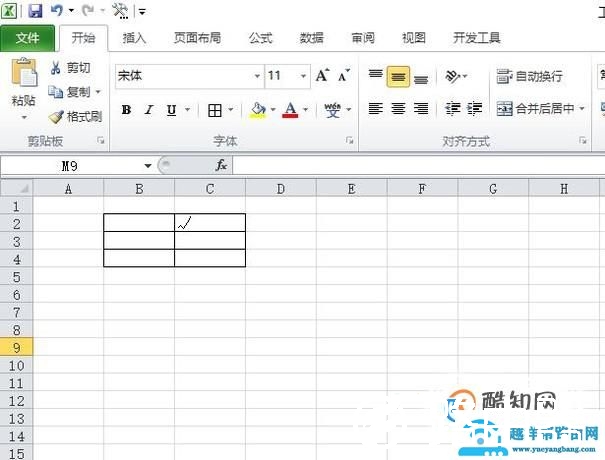Click the Redo arrow icon

pos(88,10)
